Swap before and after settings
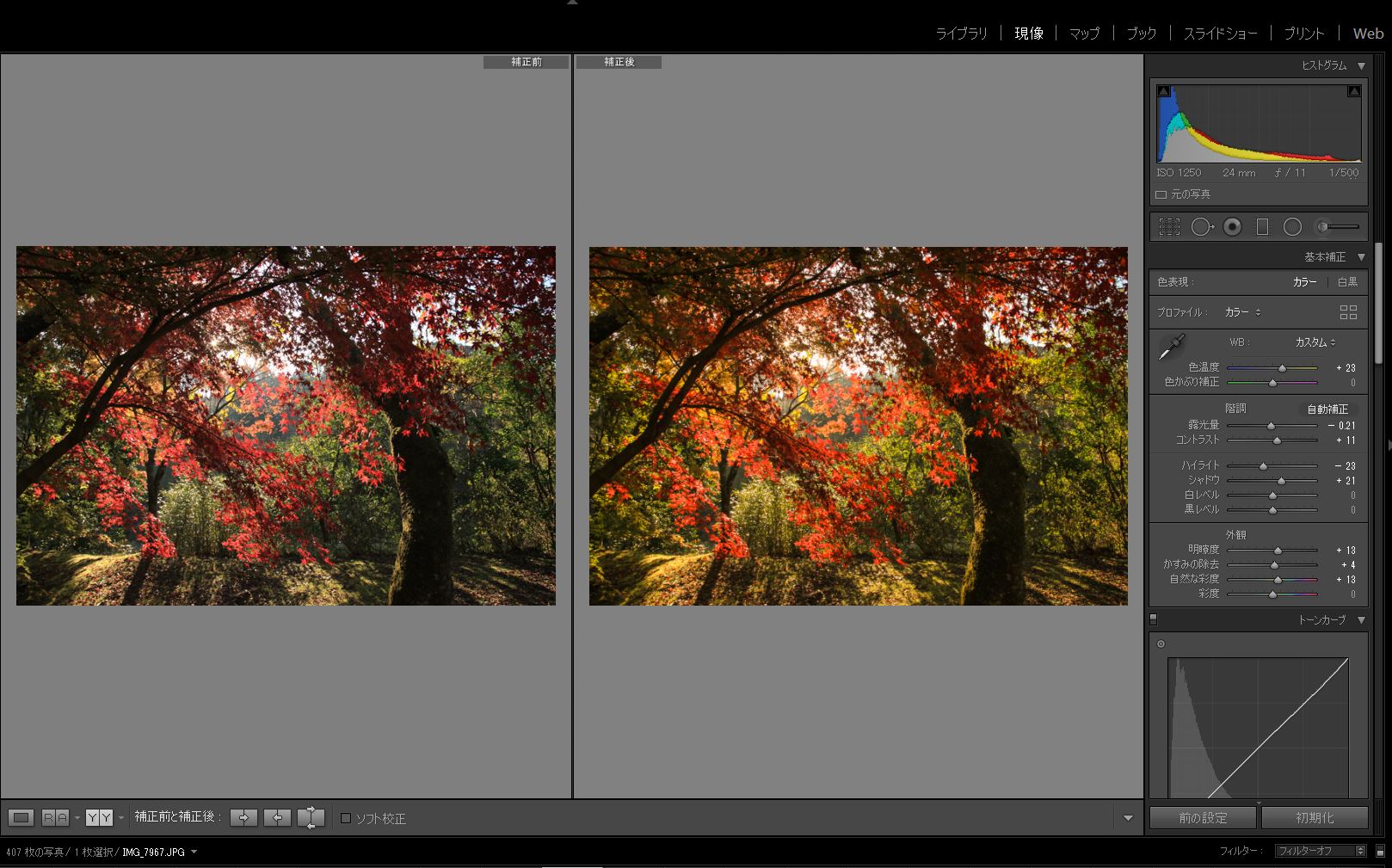This screenshot has width=1392, height=868. (311, 818)
